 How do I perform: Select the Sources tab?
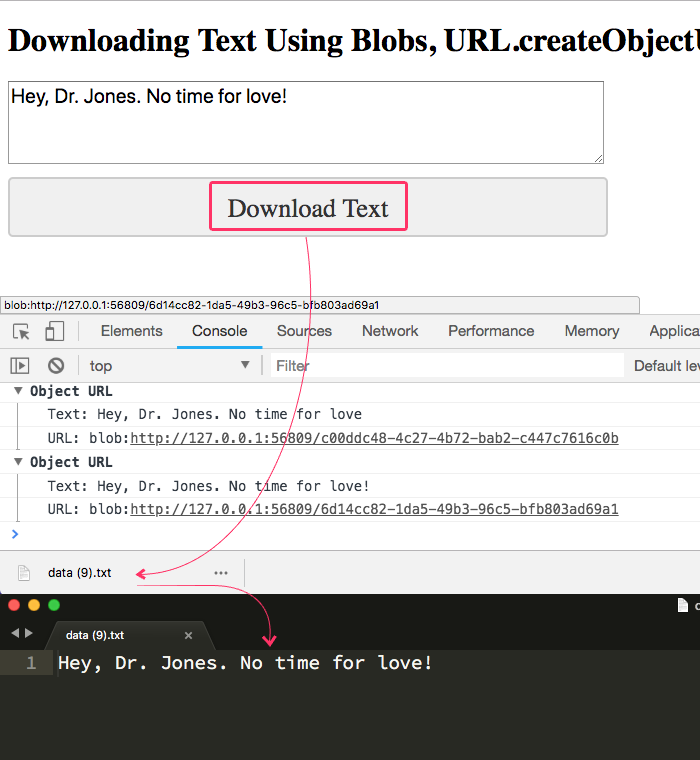[304, 331]
